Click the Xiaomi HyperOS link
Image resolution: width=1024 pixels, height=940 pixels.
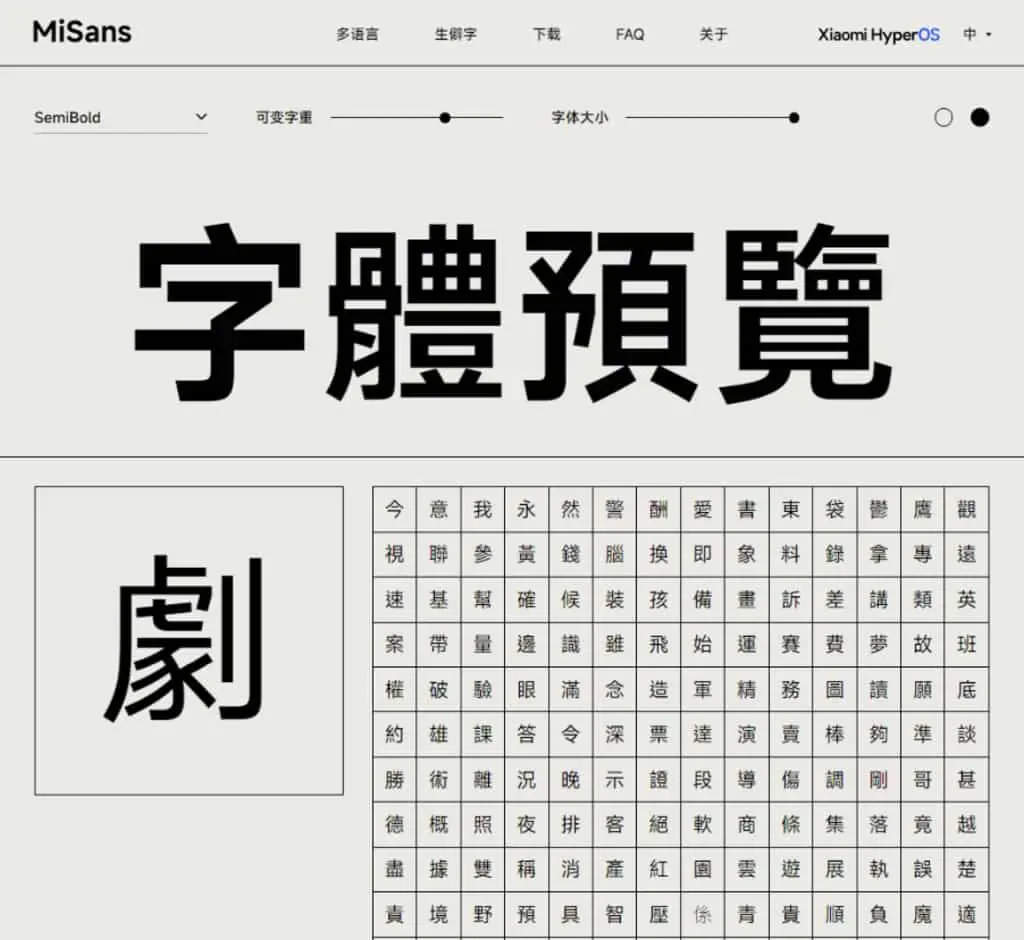[x=879, y=35]
